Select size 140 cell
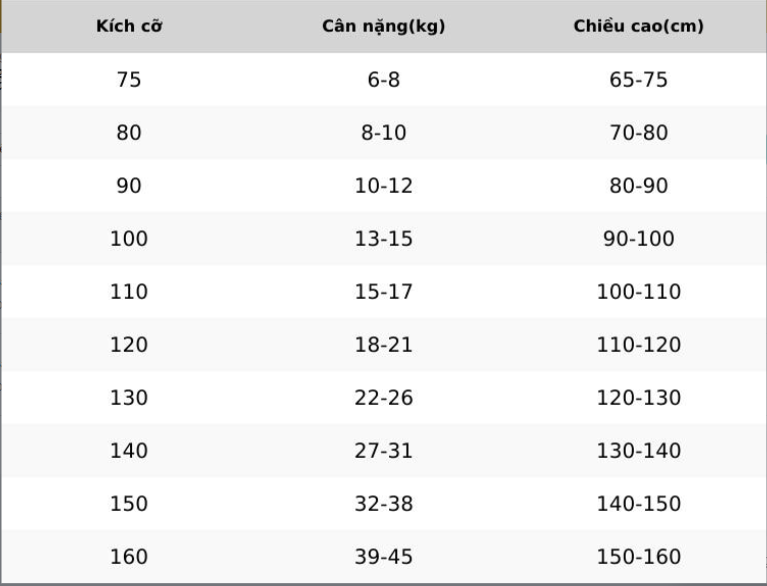This screenshot has width=767, height=586. point(129,451)
